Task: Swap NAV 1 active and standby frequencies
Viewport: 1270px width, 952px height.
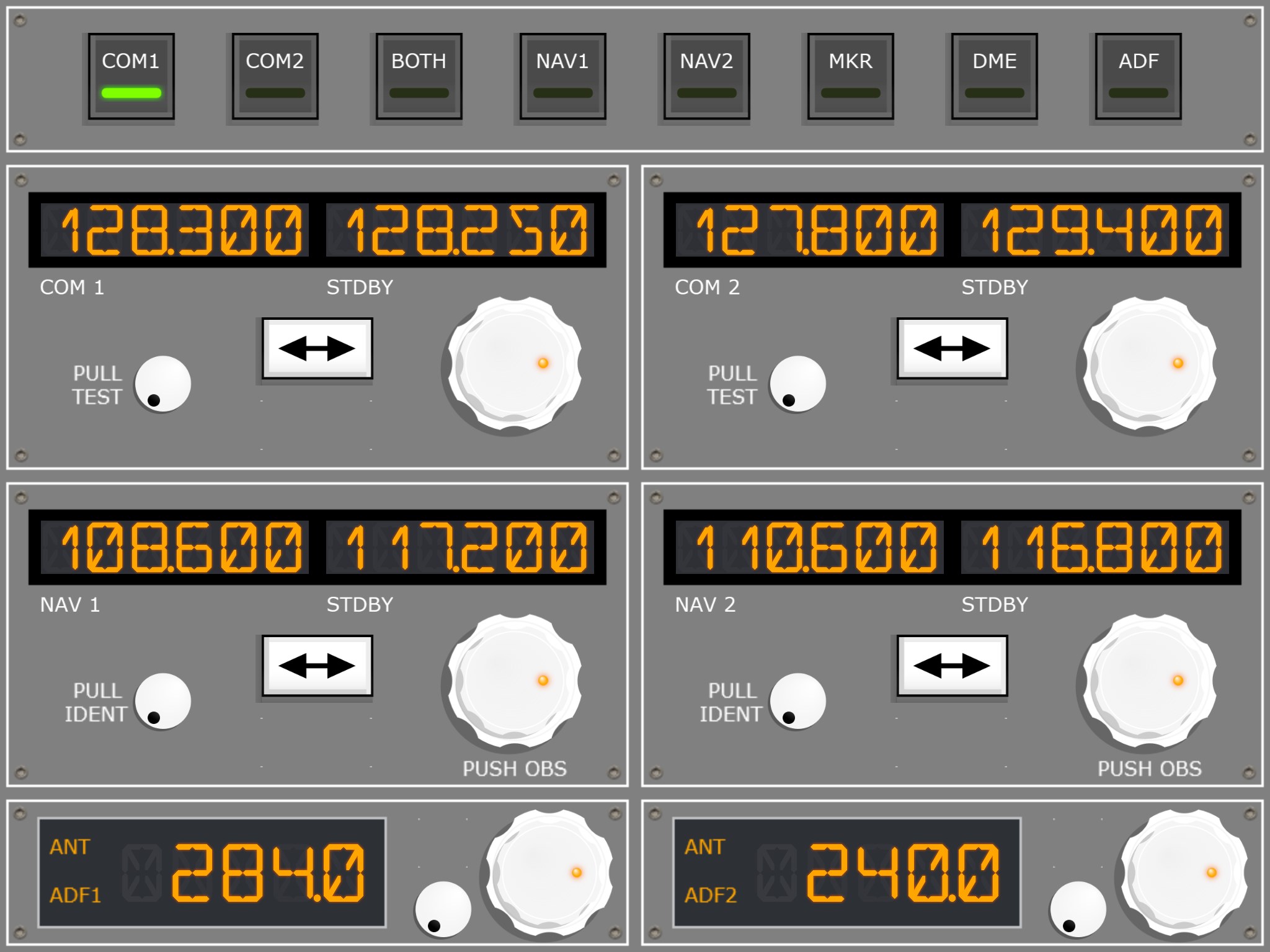Action: [317, 666]
